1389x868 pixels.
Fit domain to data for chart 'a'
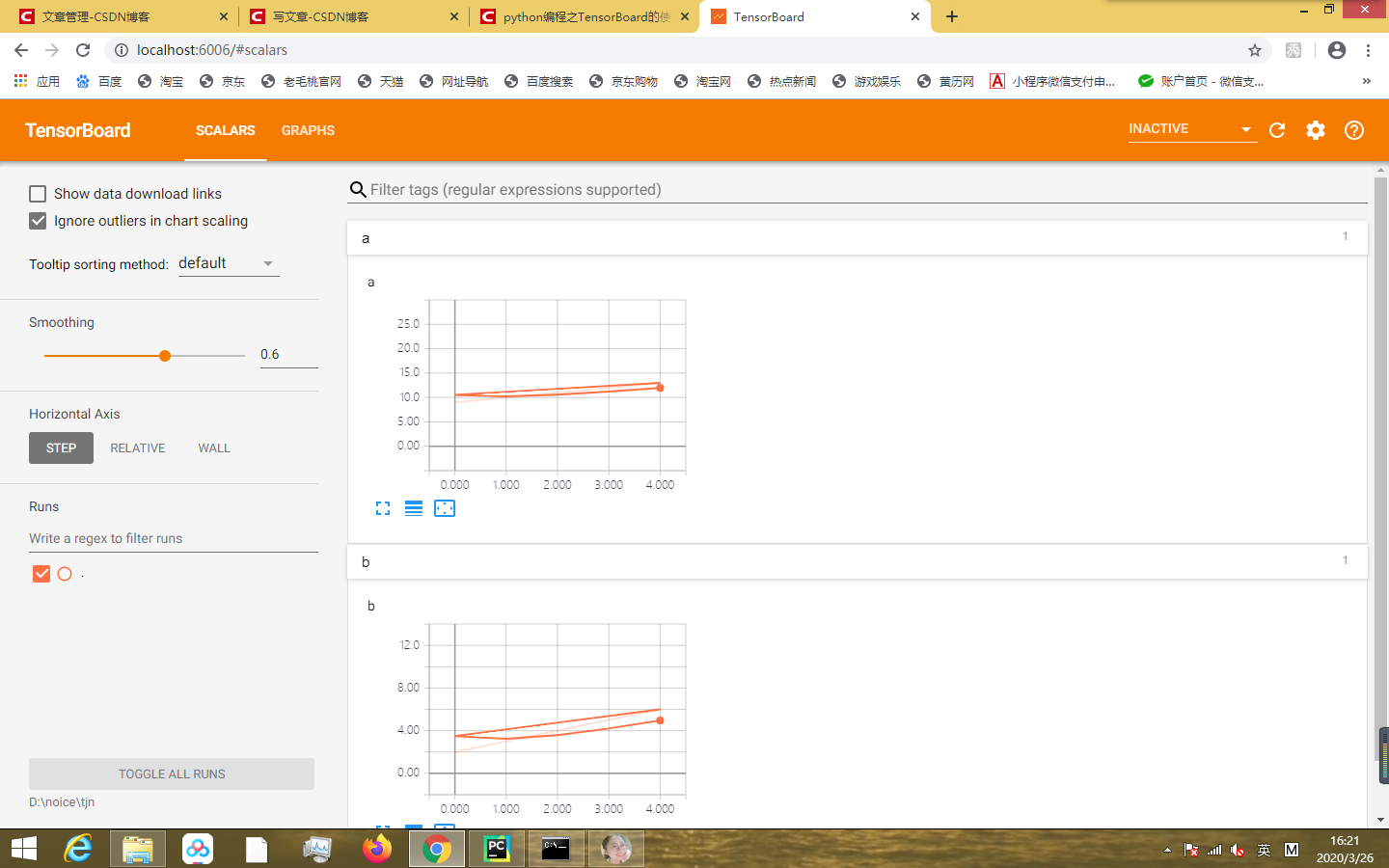(x=445, y=508)
